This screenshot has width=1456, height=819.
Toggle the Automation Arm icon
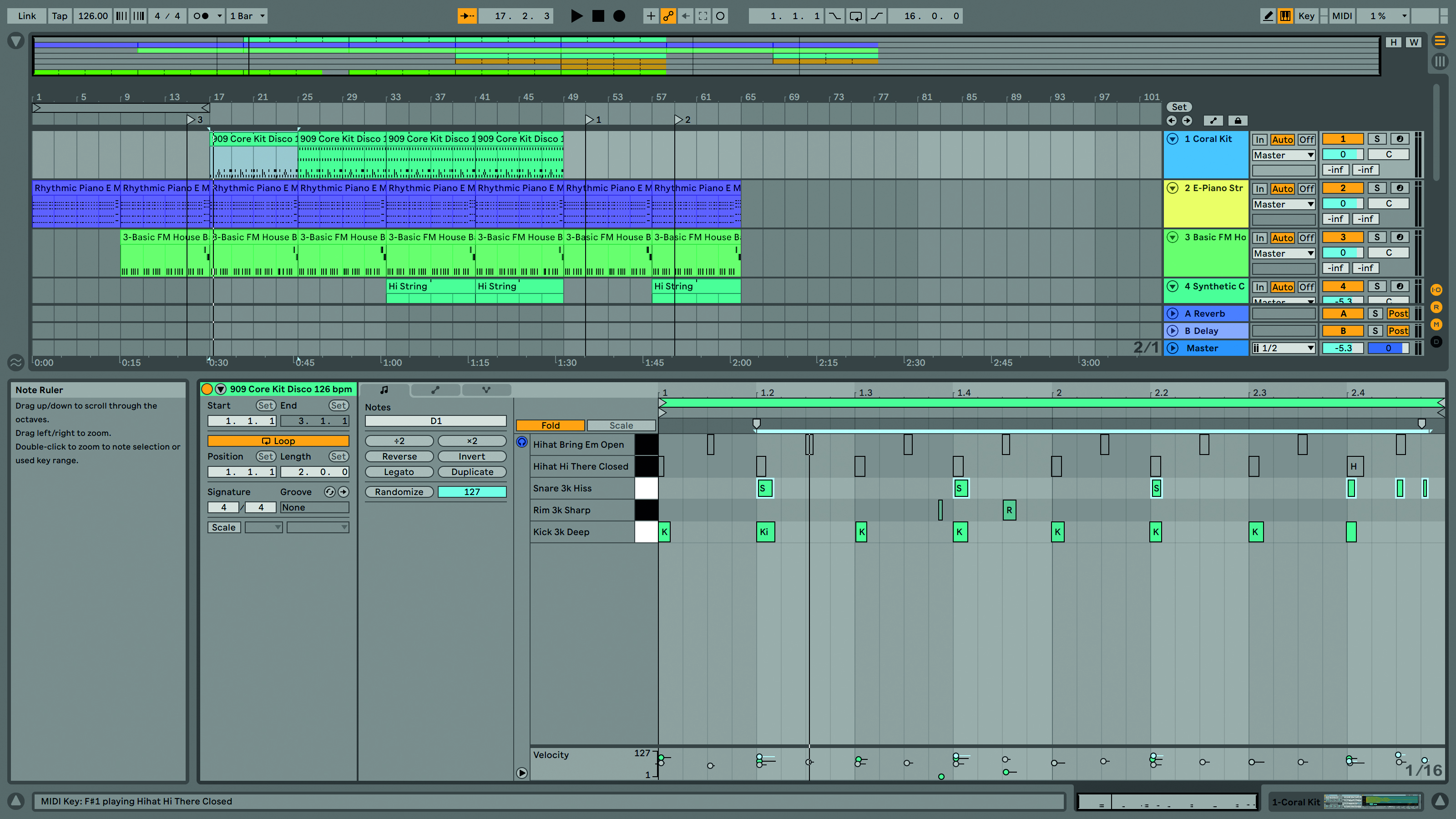click(668, 16)
